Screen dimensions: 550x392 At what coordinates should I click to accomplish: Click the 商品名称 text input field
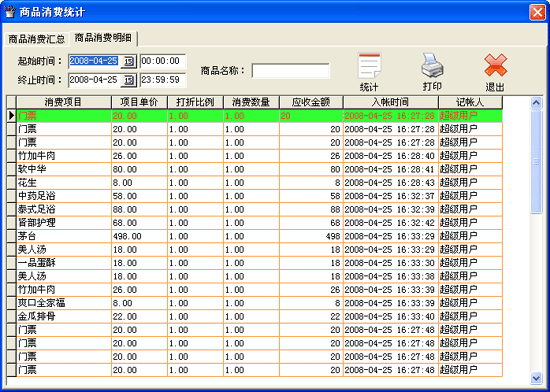(290, 71)
